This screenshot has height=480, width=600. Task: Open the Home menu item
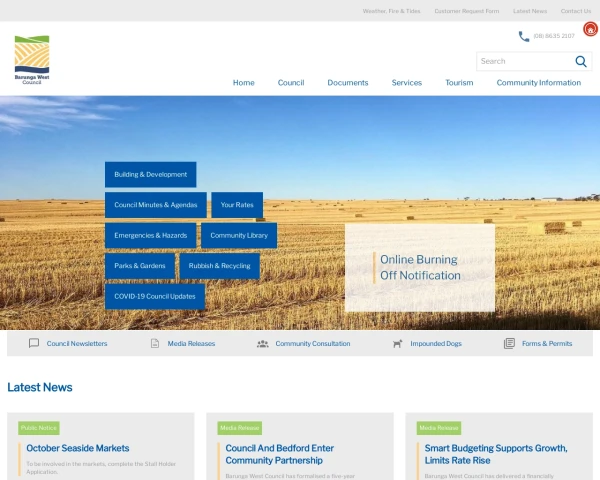click(244, 83)
